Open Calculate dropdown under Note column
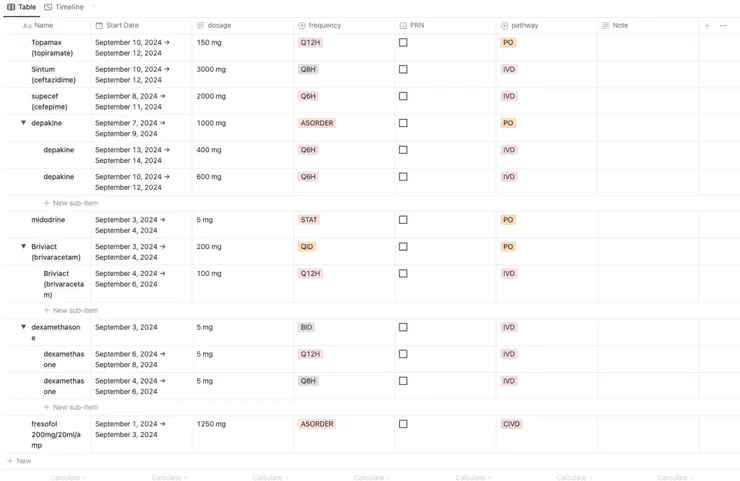 (675, 478)
